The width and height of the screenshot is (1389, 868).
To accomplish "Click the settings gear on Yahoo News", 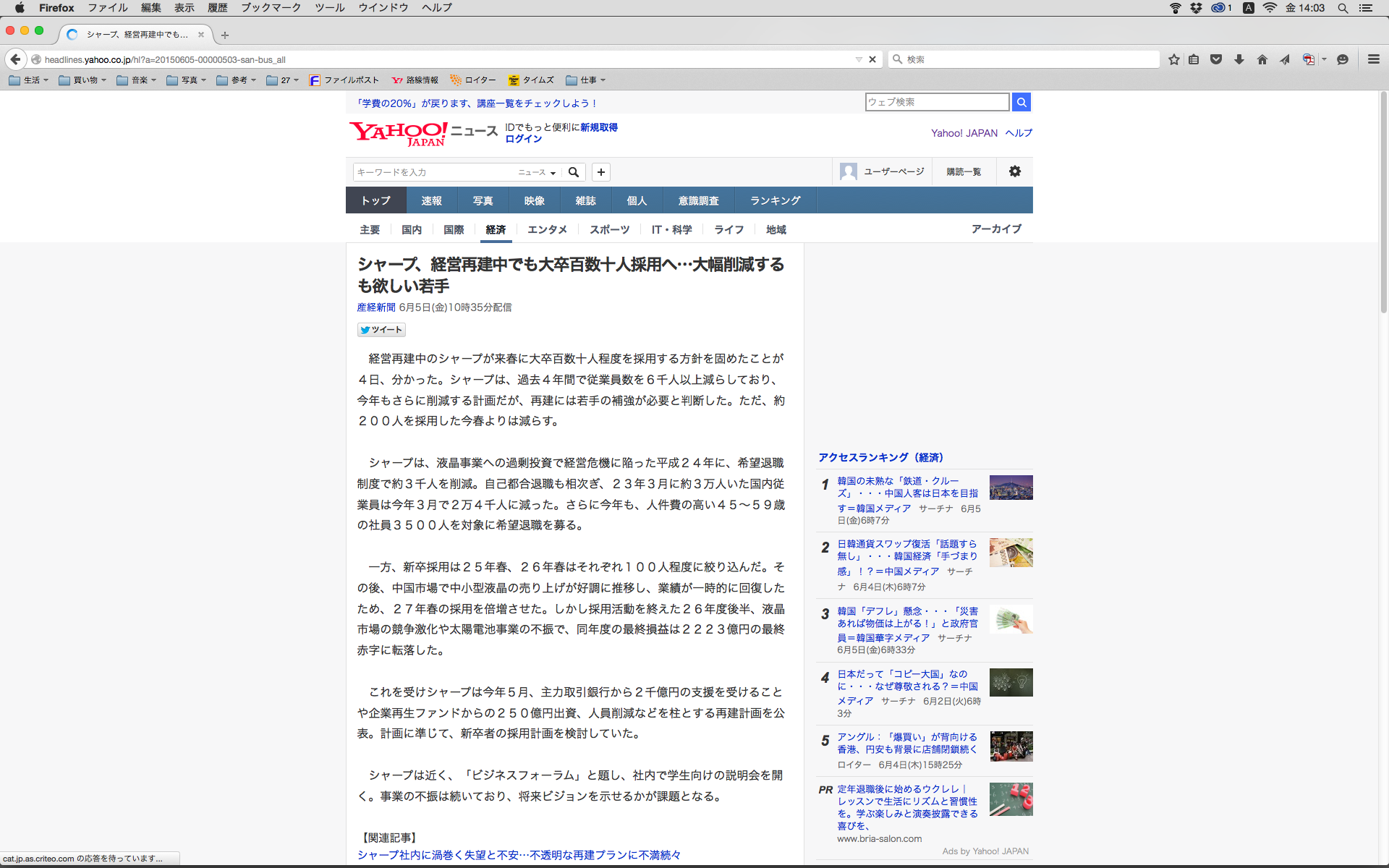I will tap(1015, 171).
